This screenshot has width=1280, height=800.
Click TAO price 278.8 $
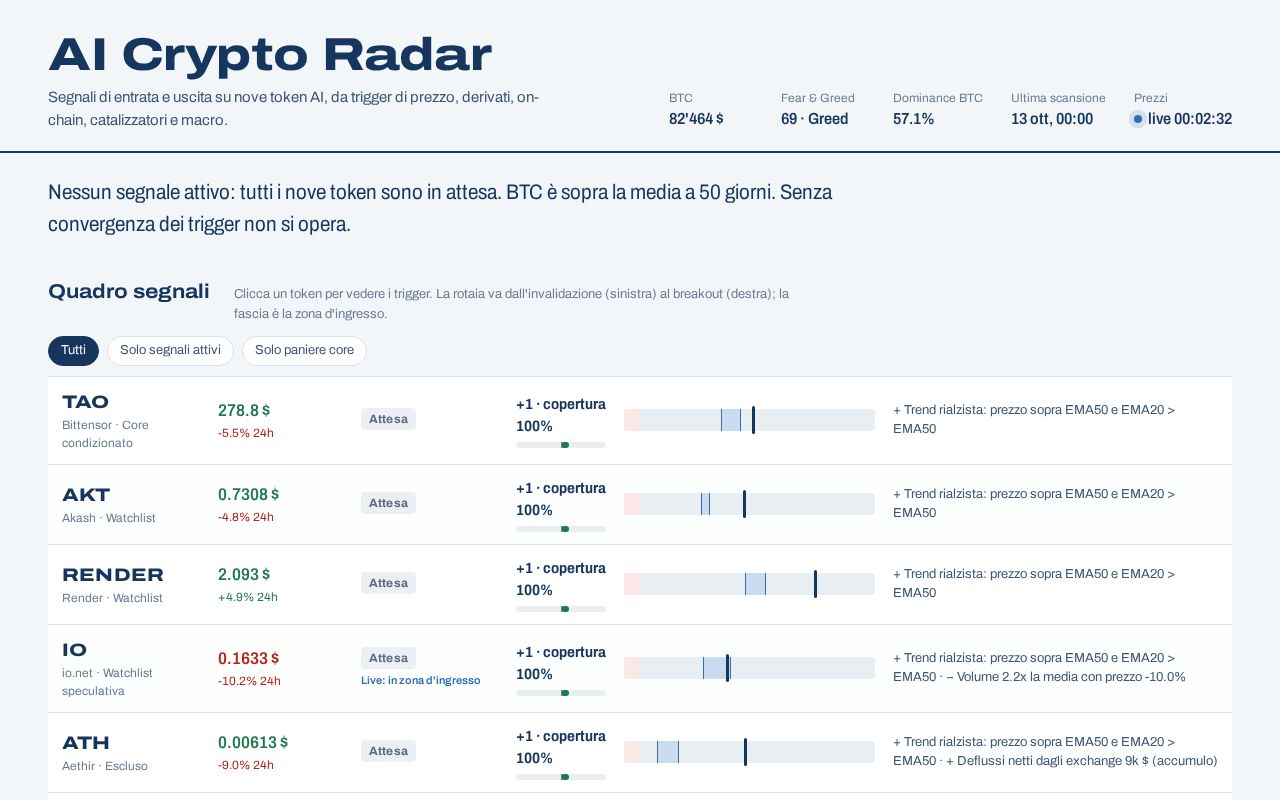click(x=244, y=411)
